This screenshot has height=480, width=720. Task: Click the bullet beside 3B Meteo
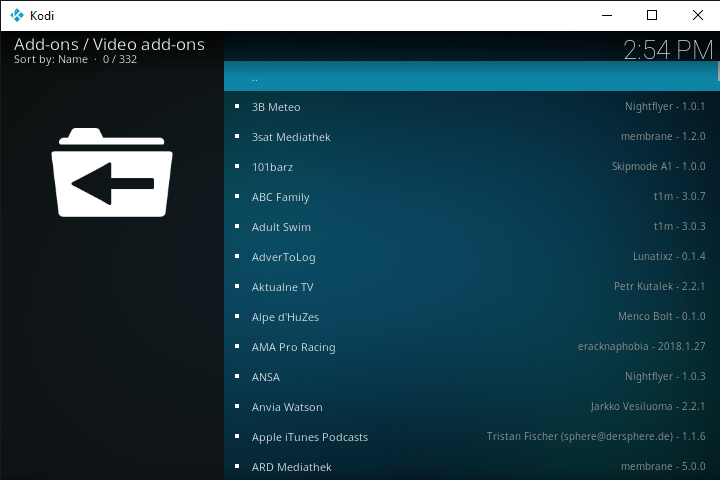click(x=237, y=106)
